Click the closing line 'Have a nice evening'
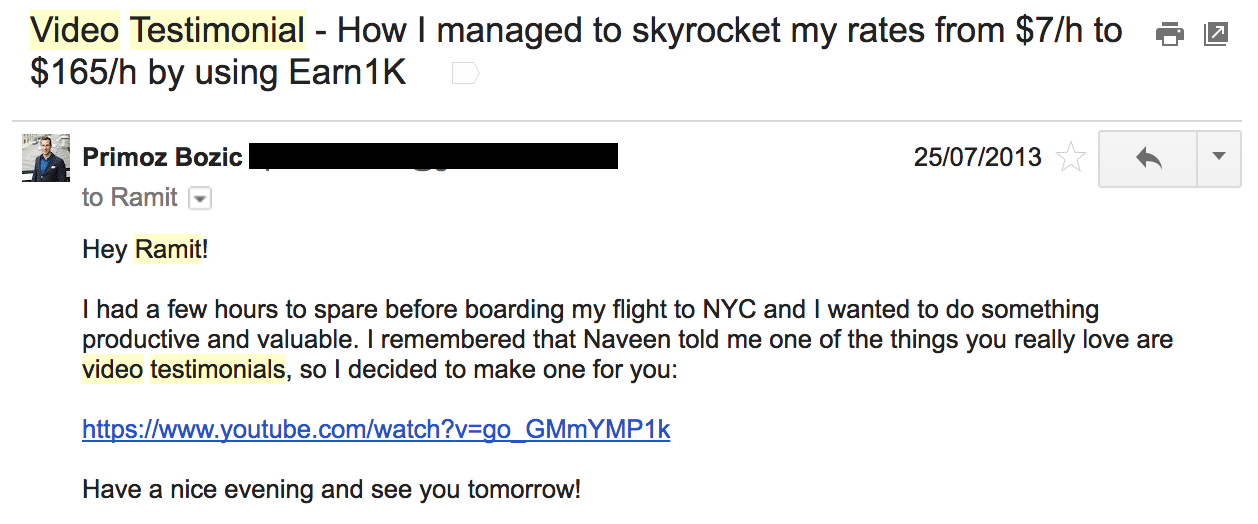 tap(331, 490)
